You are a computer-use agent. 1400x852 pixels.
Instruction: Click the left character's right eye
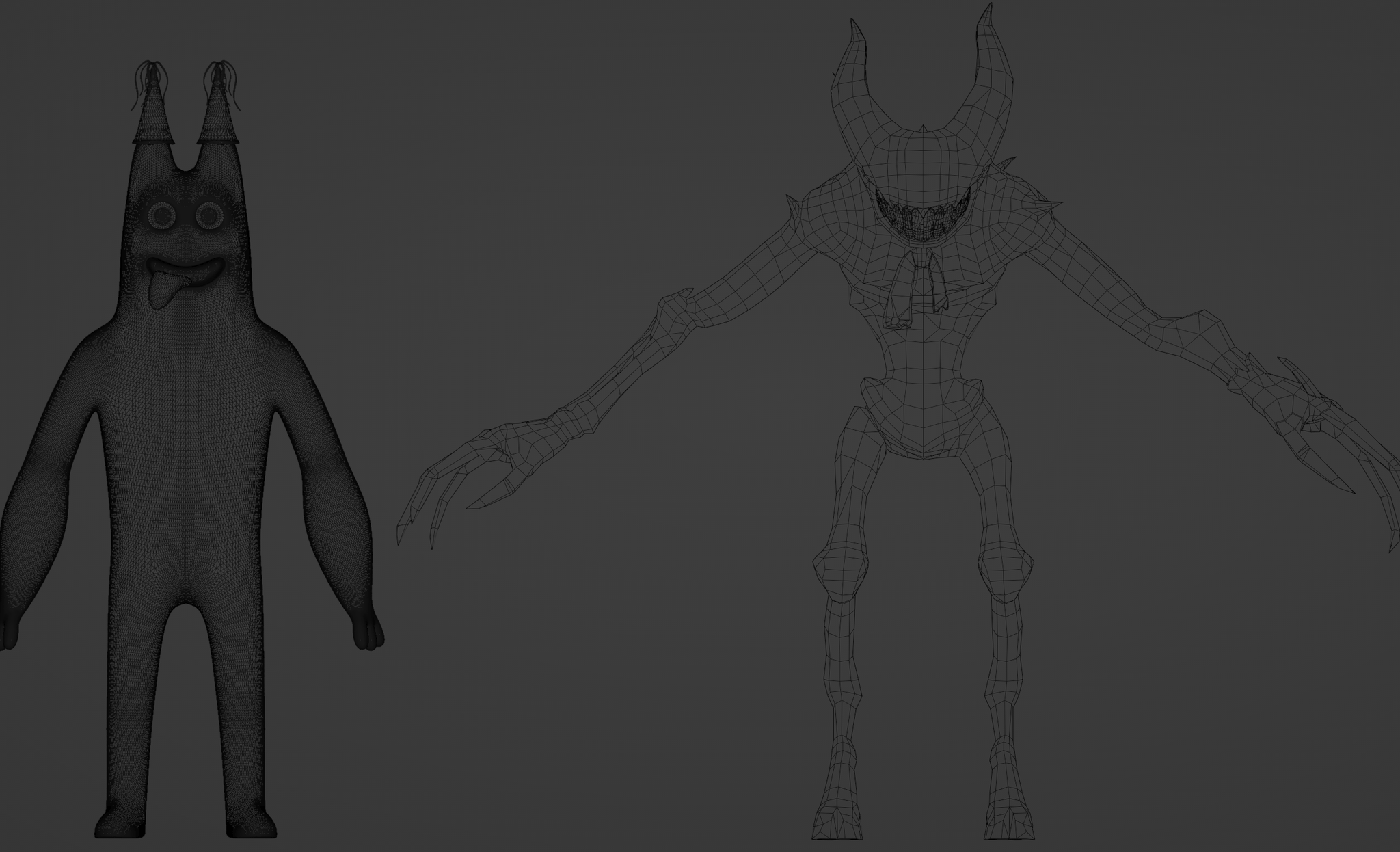tap(209, 216)
